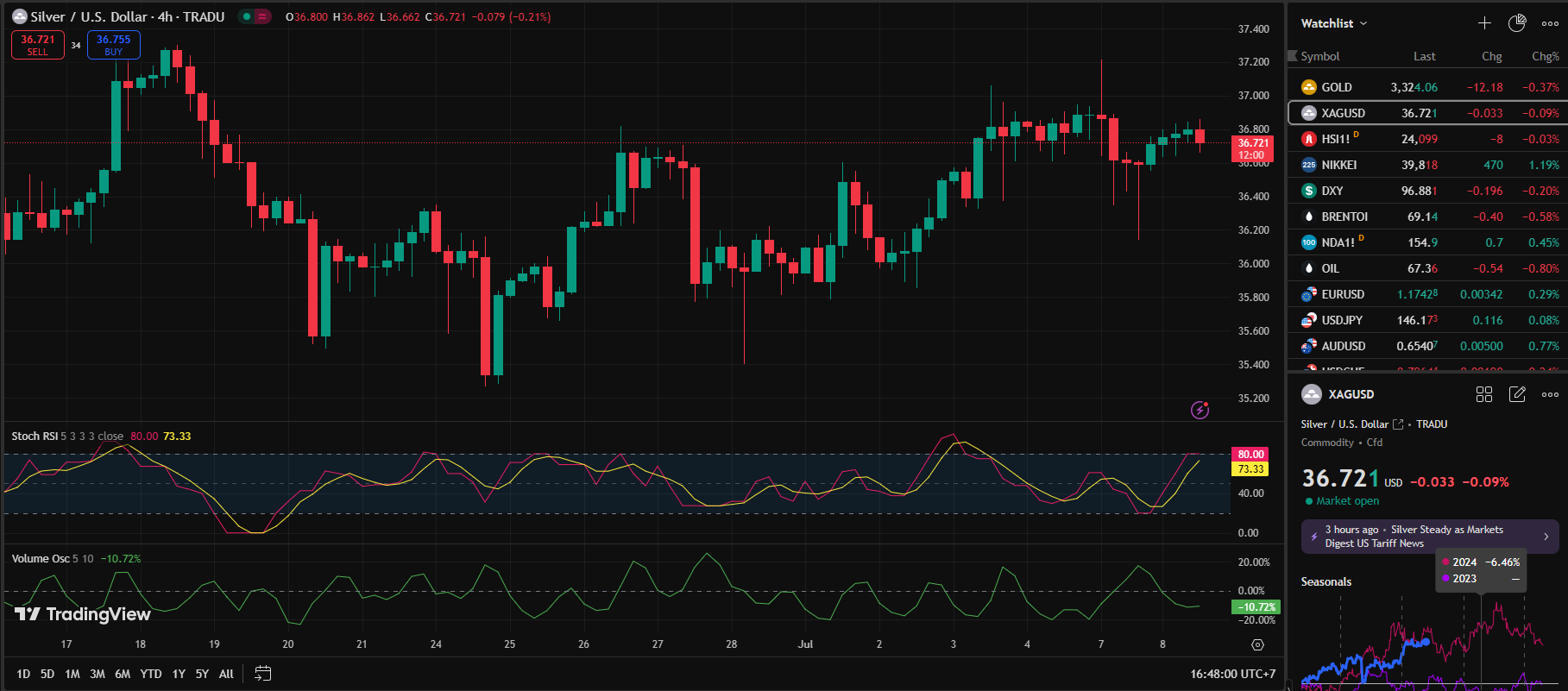Click the plus icon to add a watchlist symbol
The width and height of the screenshot is (1568, 691).
pos(1484,23)
